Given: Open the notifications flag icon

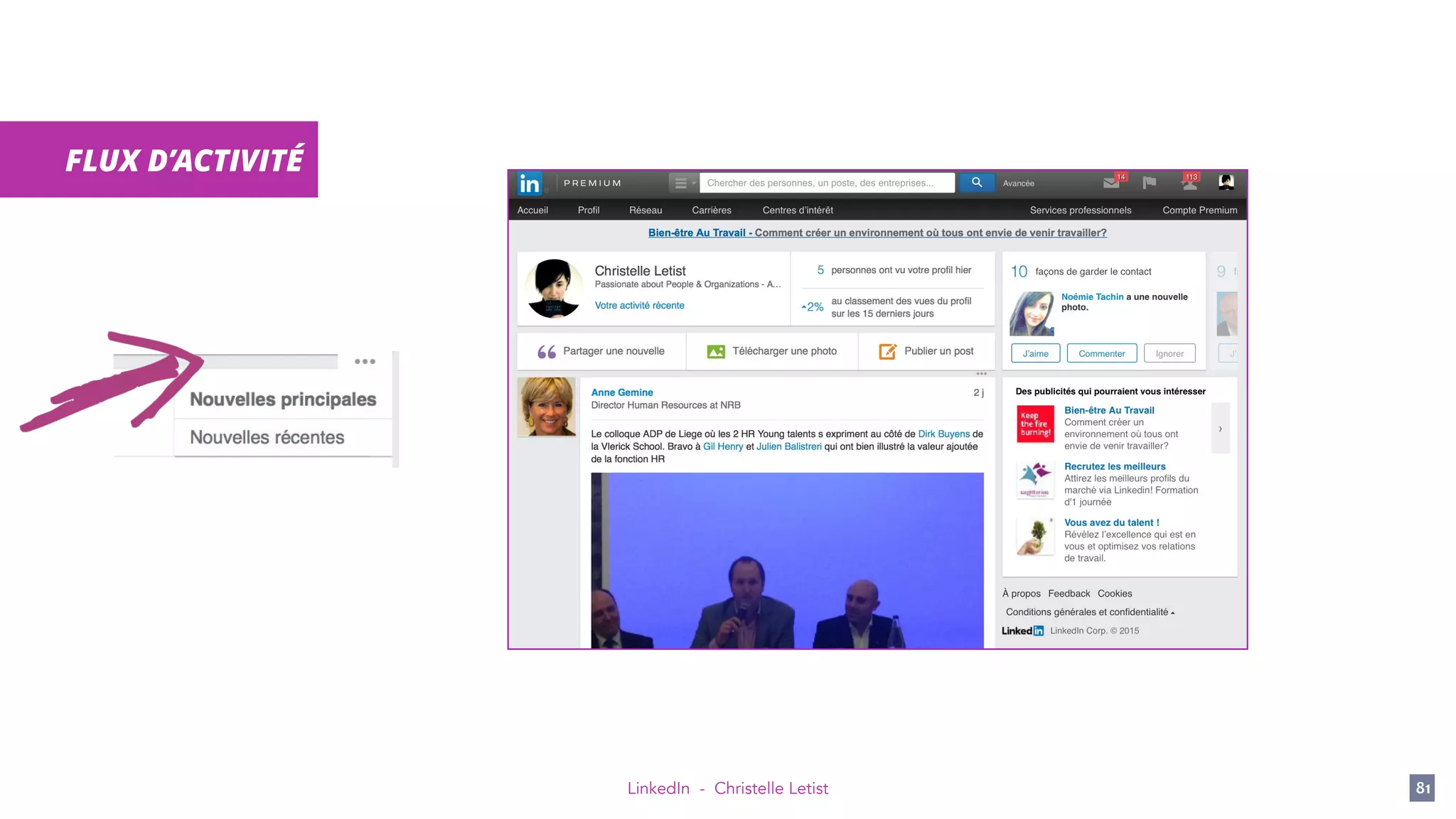Looking at the screenshot, I should click(1149, 183).
